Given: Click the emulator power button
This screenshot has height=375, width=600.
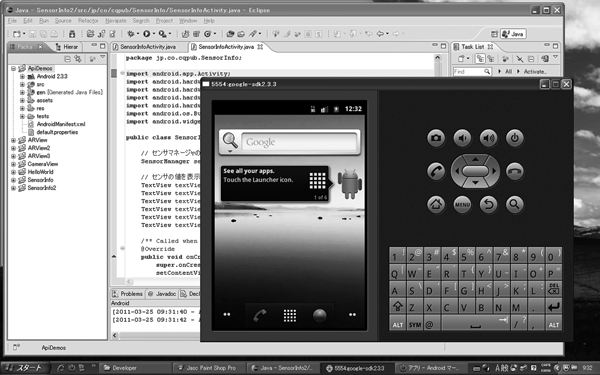Looking at the screenshot, I should tap(515, 138).
